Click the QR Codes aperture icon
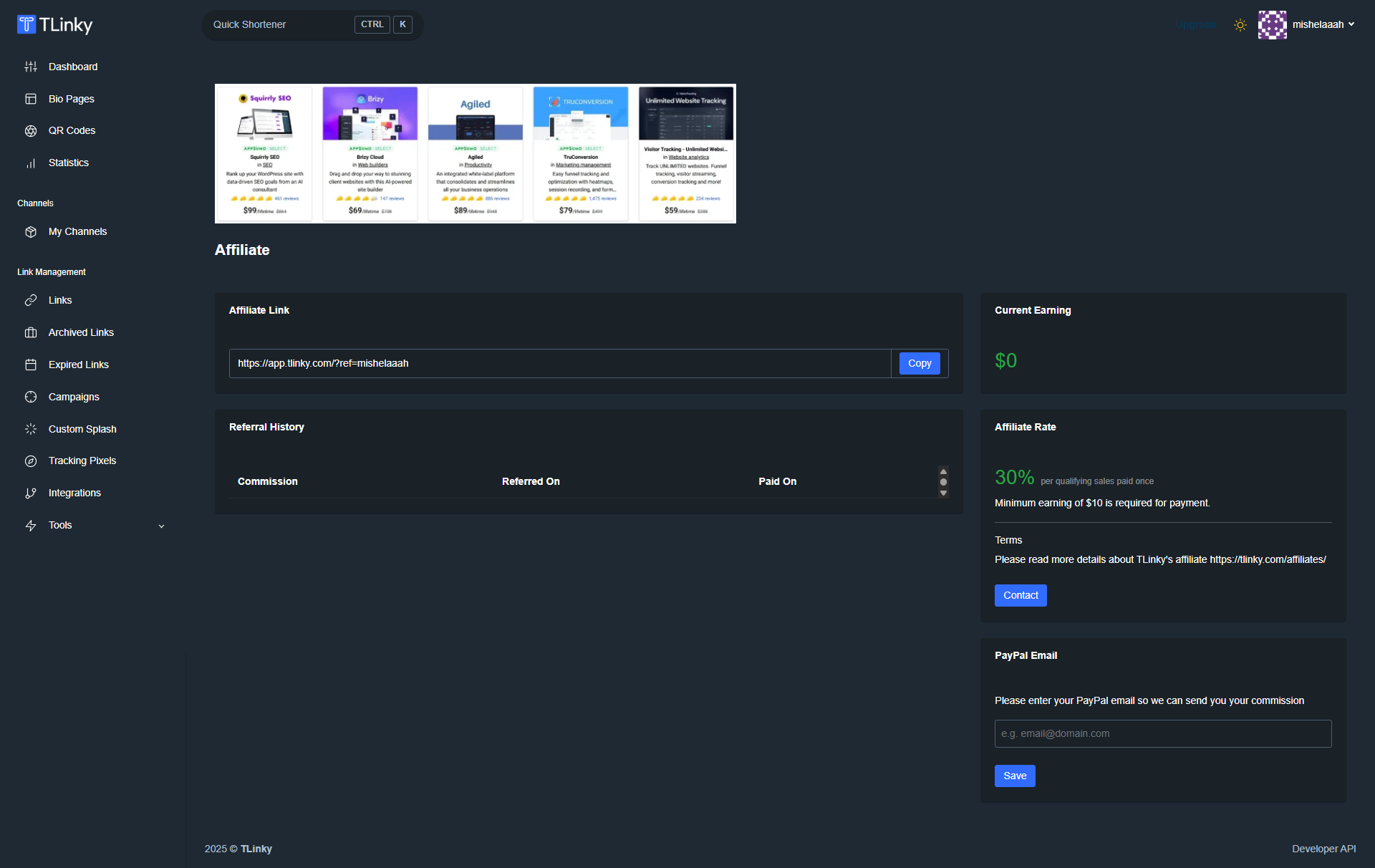This screenshot has width=1375, height=868. (31, 131)
